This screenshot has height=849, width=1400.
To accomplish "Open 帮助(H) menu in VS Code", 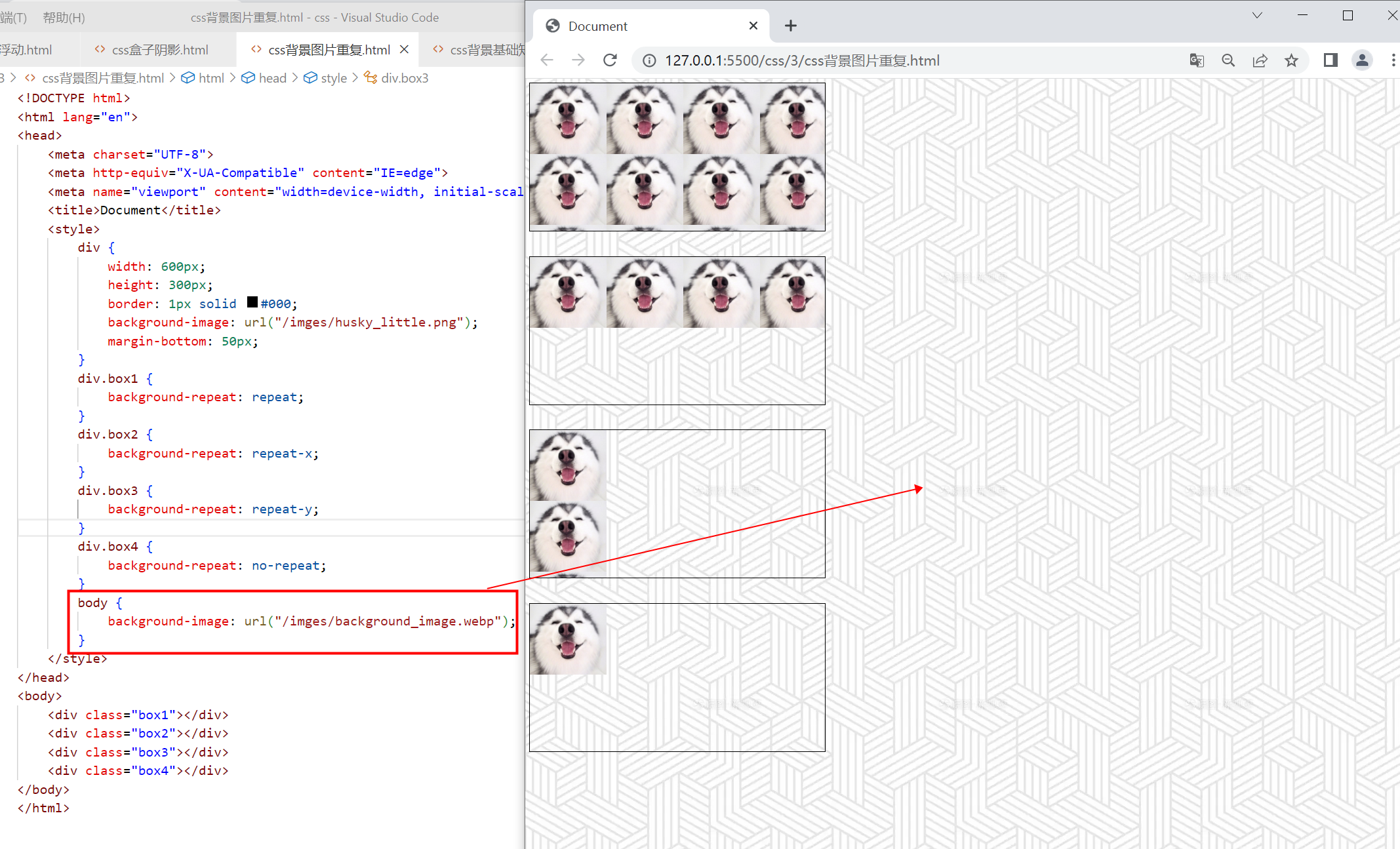I will point(64,18).
